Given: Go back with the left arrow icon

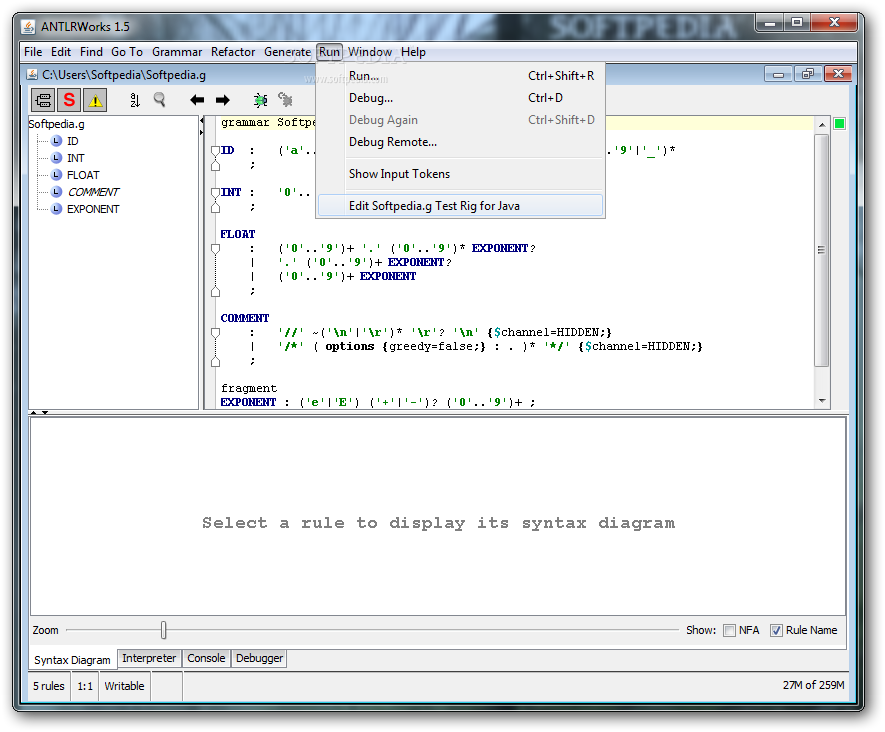Looking at the screenshot, I should point(197,99).
